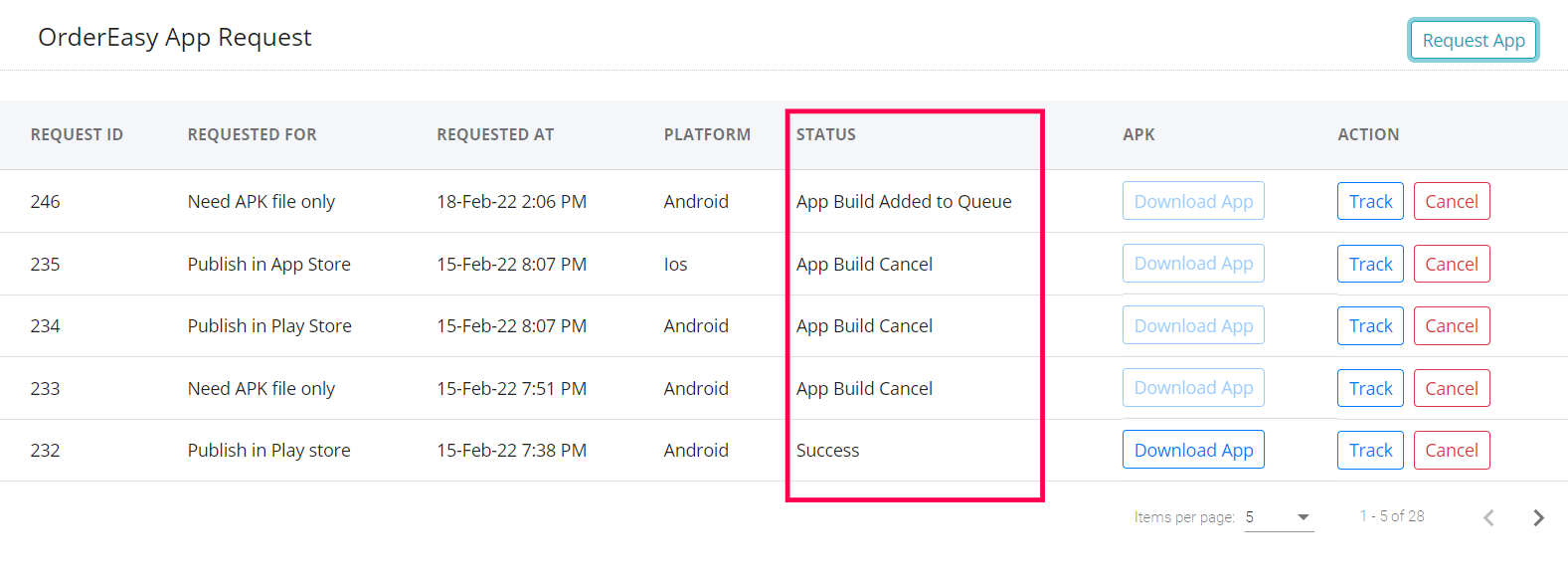Viewport: 1568px width, 585px height.
Task: Track request 233
Action: (x=1370, y=388)
